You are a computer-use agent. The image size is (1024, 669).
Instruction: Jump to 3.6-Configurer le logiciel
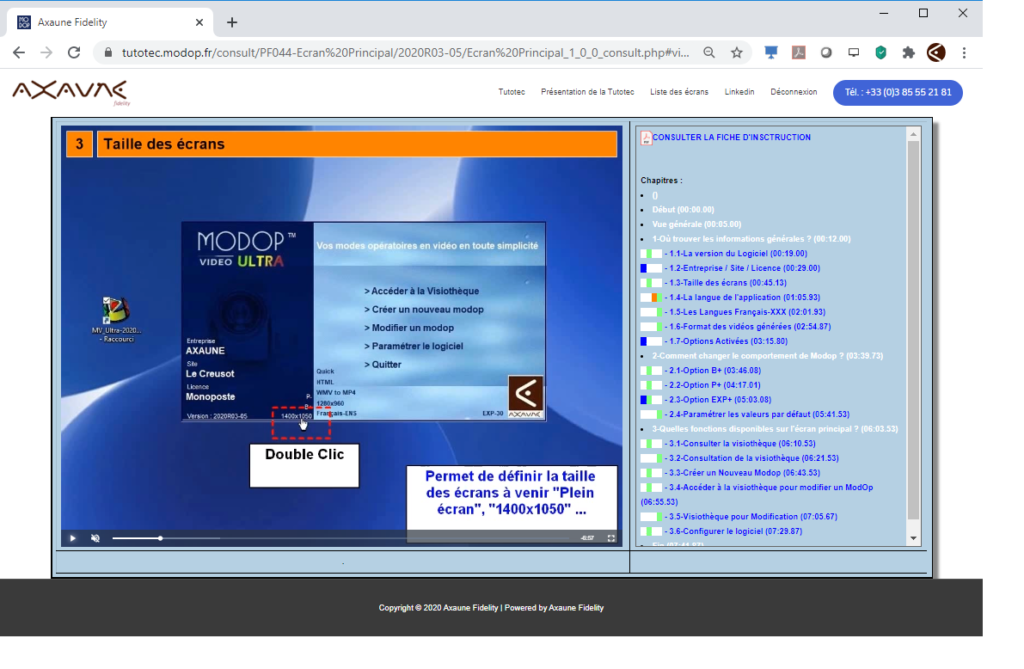tap(733, 531)
